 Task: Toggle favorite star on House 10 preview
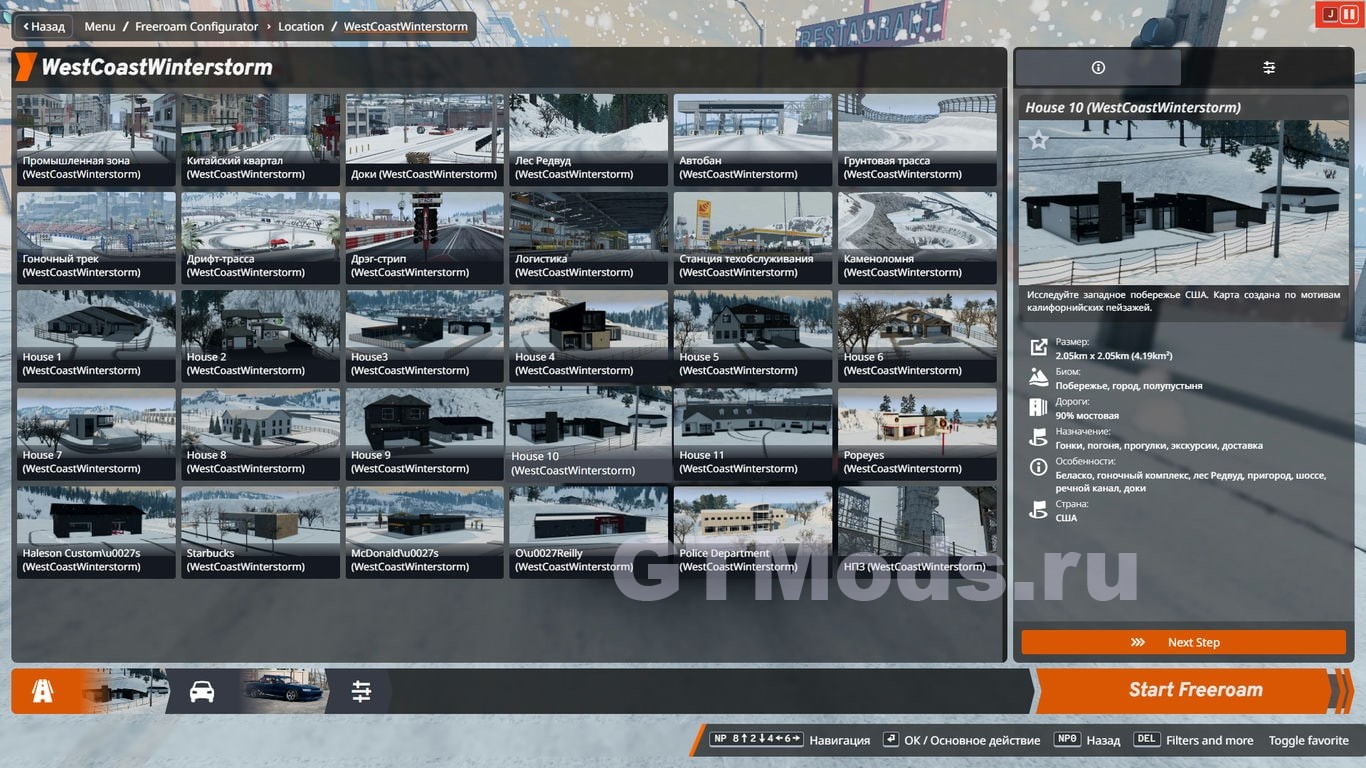(x=1039, y=141)
